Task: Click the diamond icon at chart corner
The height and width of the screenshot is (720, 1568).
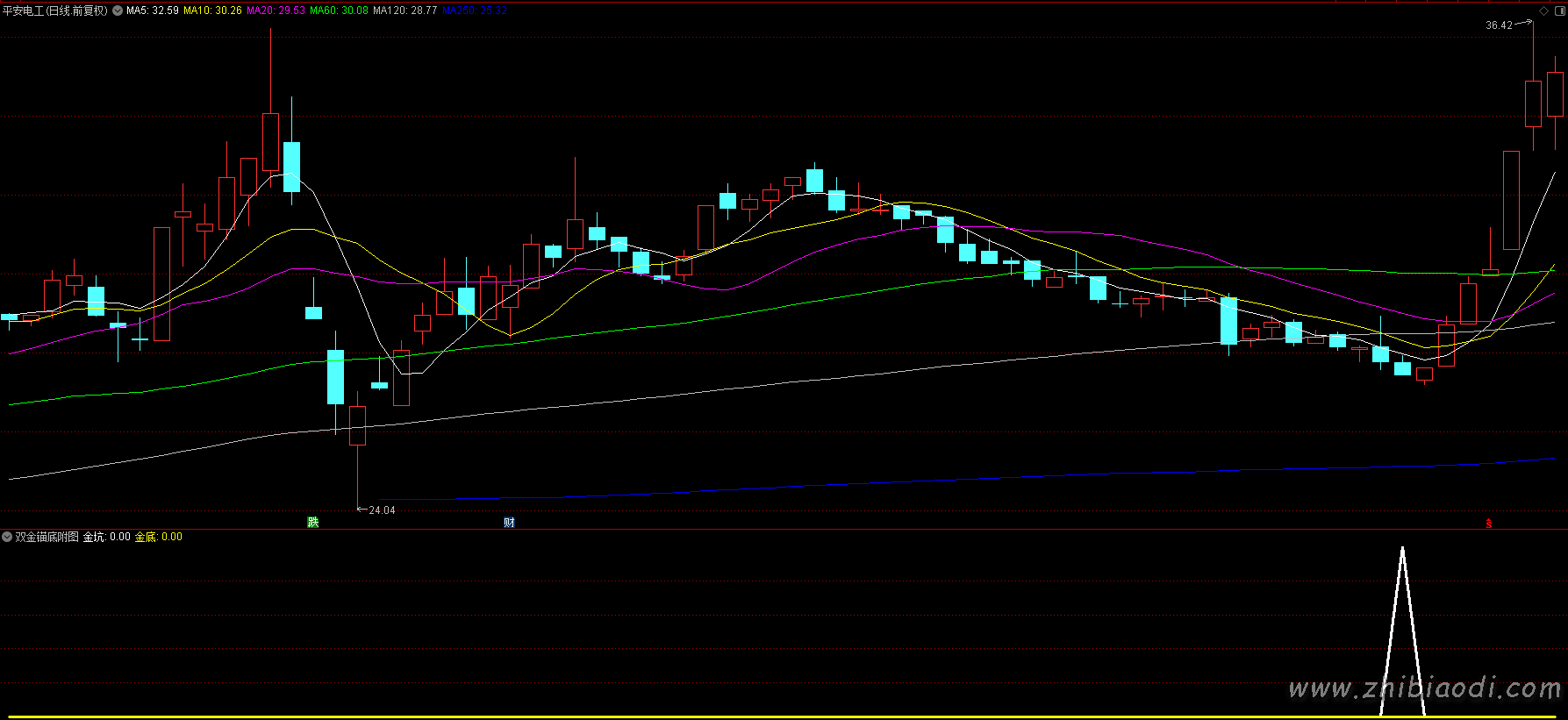Action: click(1544, 11)
